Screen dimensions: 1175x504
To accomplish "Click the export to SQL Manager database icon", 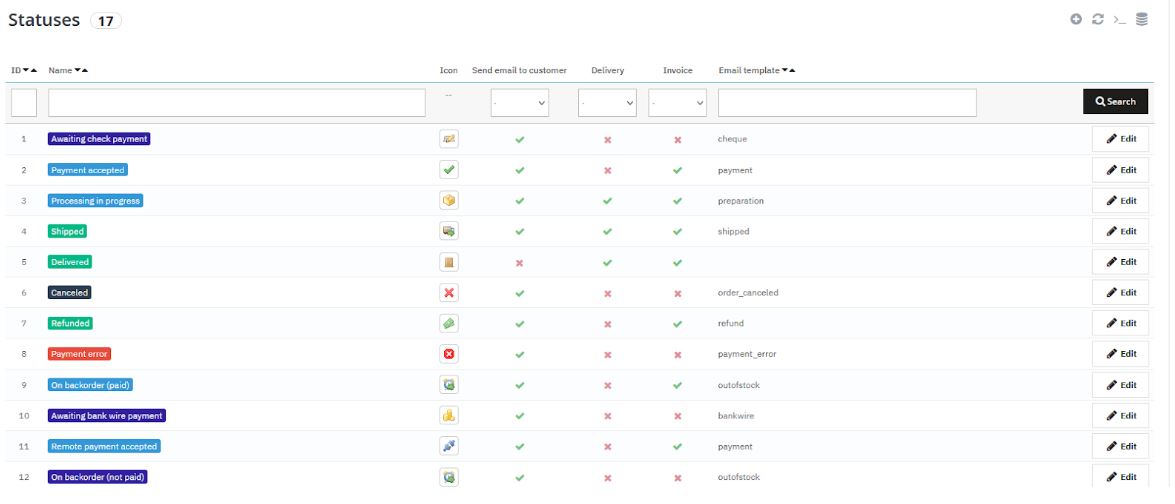I will click(x=1142, y=19).
